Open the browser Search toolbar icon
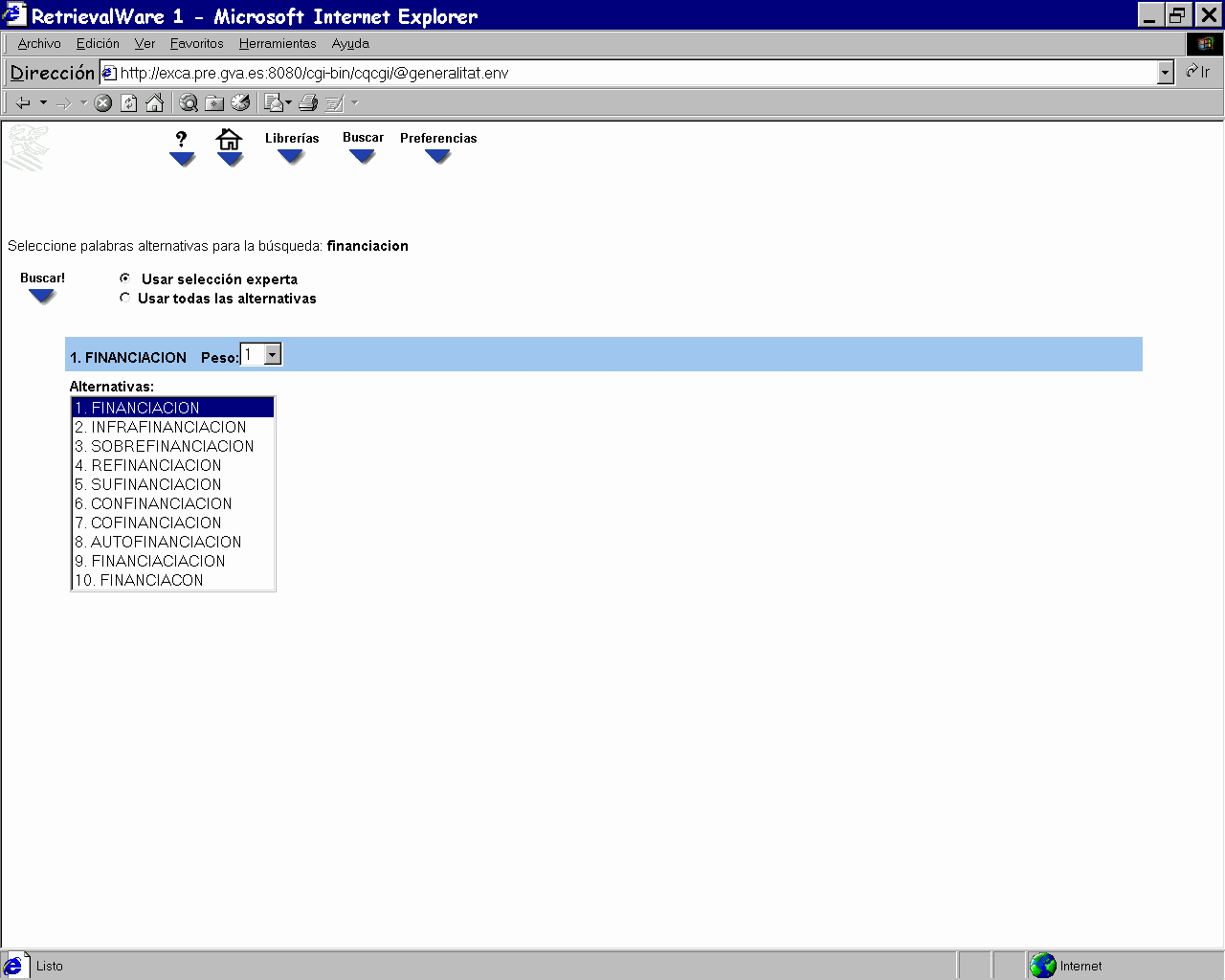This screenshot has height=980, width=1225. point(189,103)
